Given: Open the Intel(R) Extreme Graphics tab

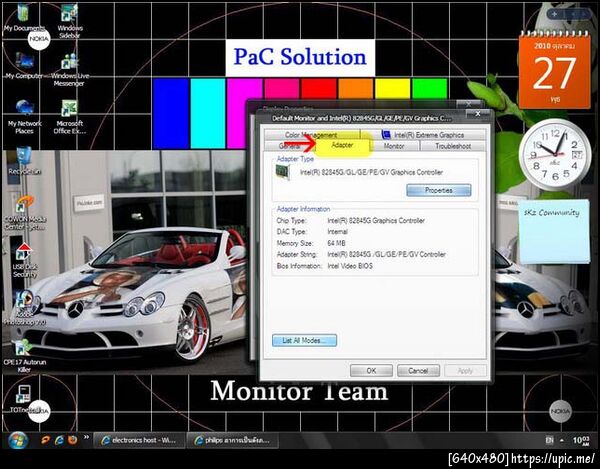Looking at the screenshot, I should [x=423, y=135].
